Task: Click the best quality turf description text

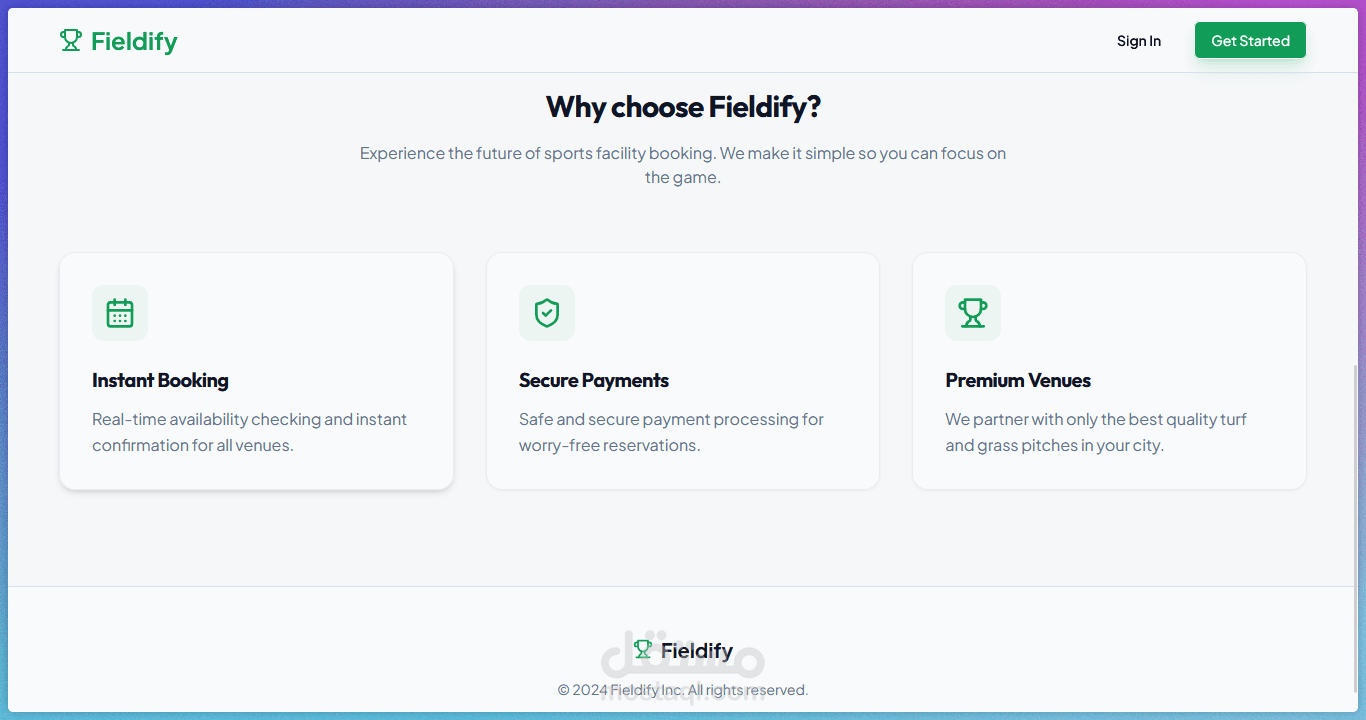Action: pyautogui.click(x=1096, y=432)
